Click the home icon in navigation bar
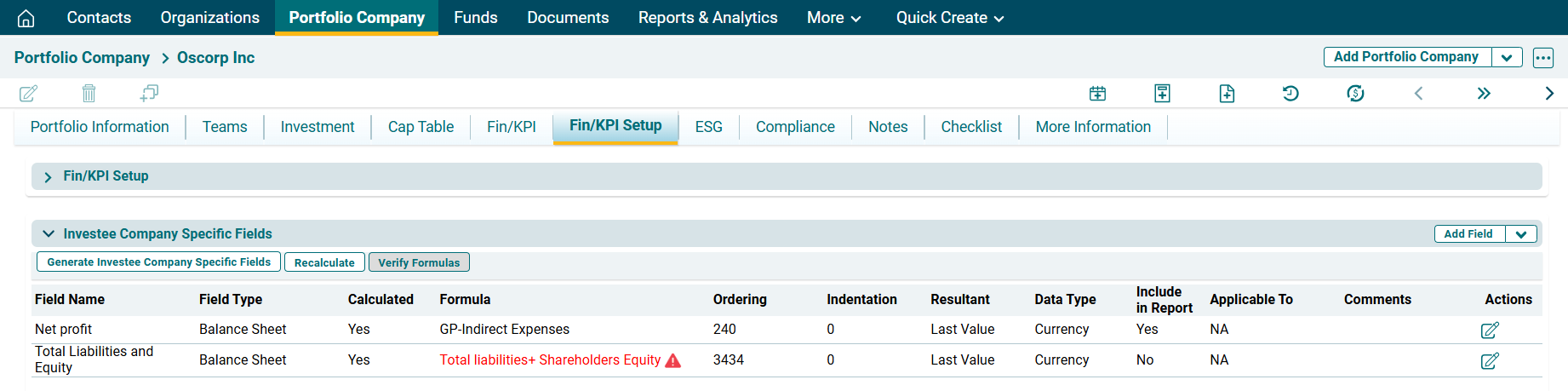The image size is (1568, 391). (x=26, y=18)
